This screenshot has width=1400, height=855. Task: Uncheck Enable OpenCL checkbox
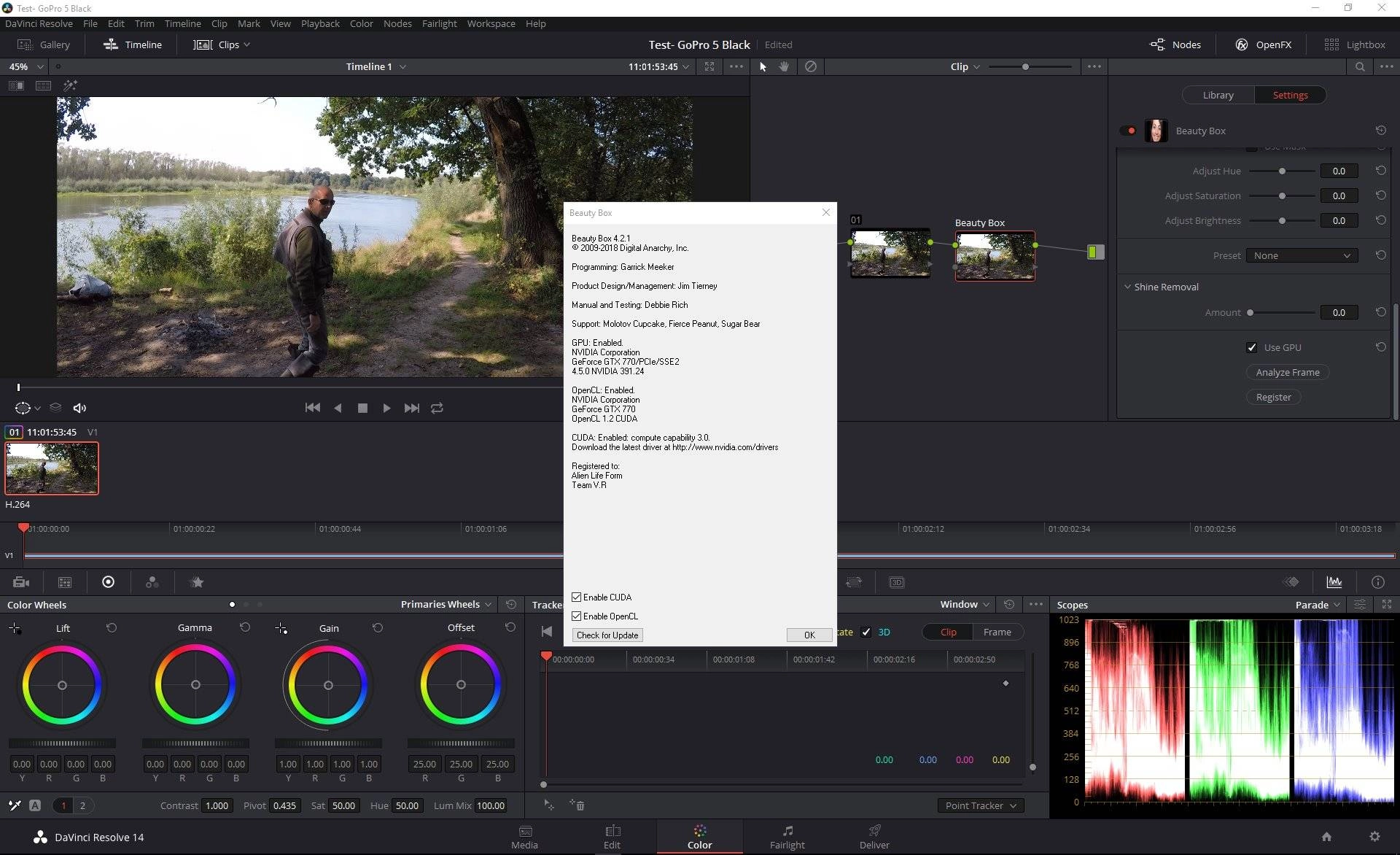[576, 616]
